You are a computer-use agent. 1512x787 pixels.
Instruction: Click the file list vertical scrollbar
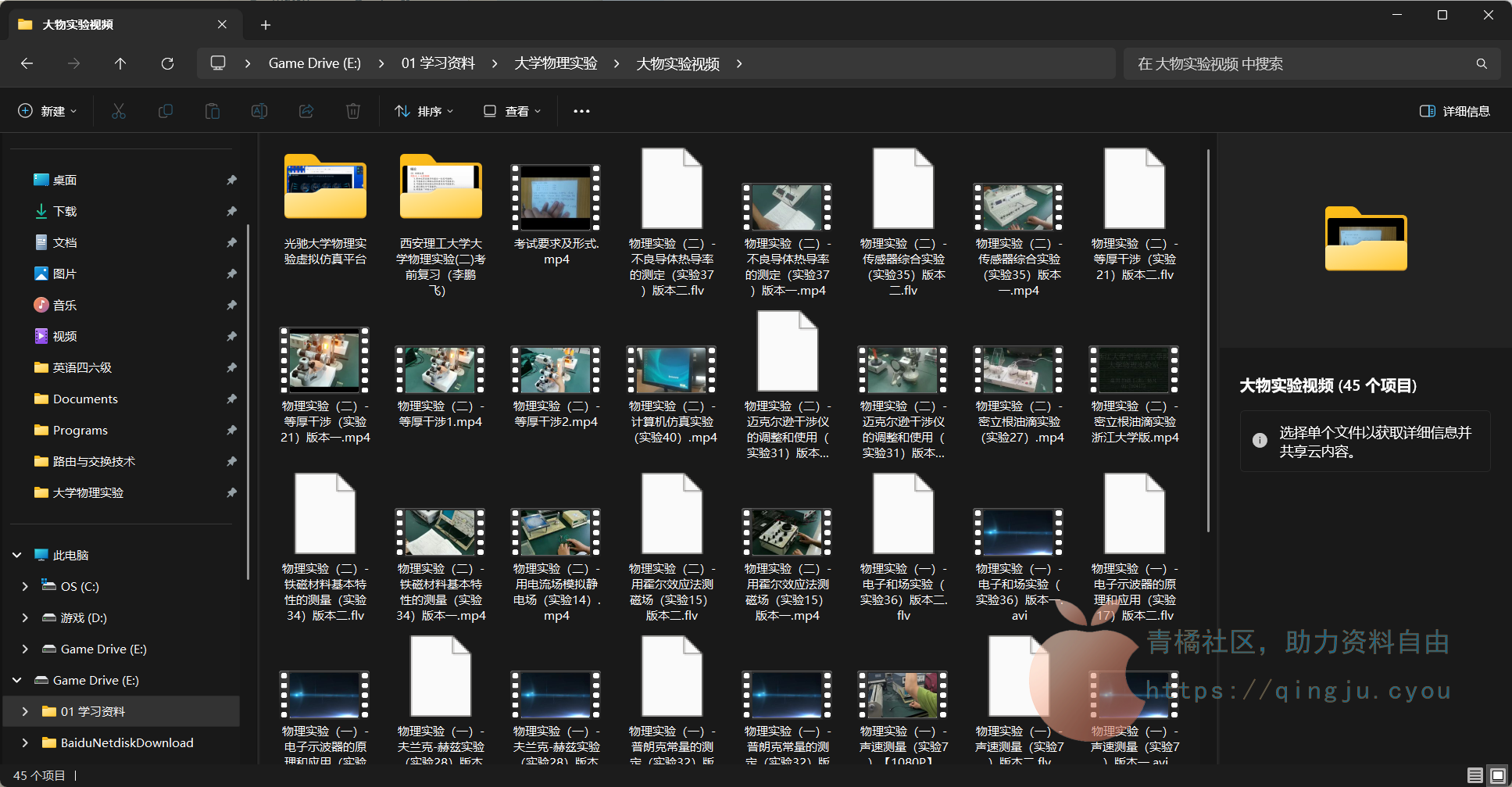pyautogui.click(x=1208, y=341)
